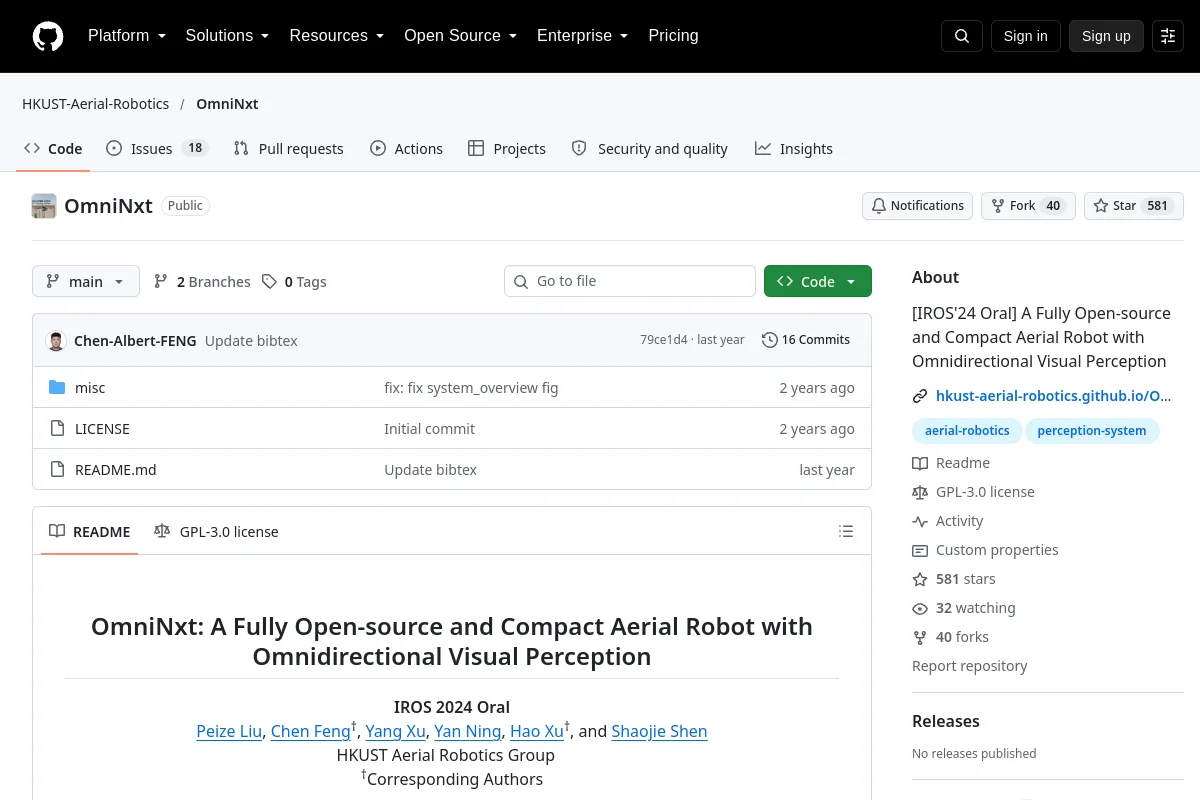Select the perception-system topic tag
Image resolution: width=1200 pixels, height=800 pixels.
(x=1092, y=431)
